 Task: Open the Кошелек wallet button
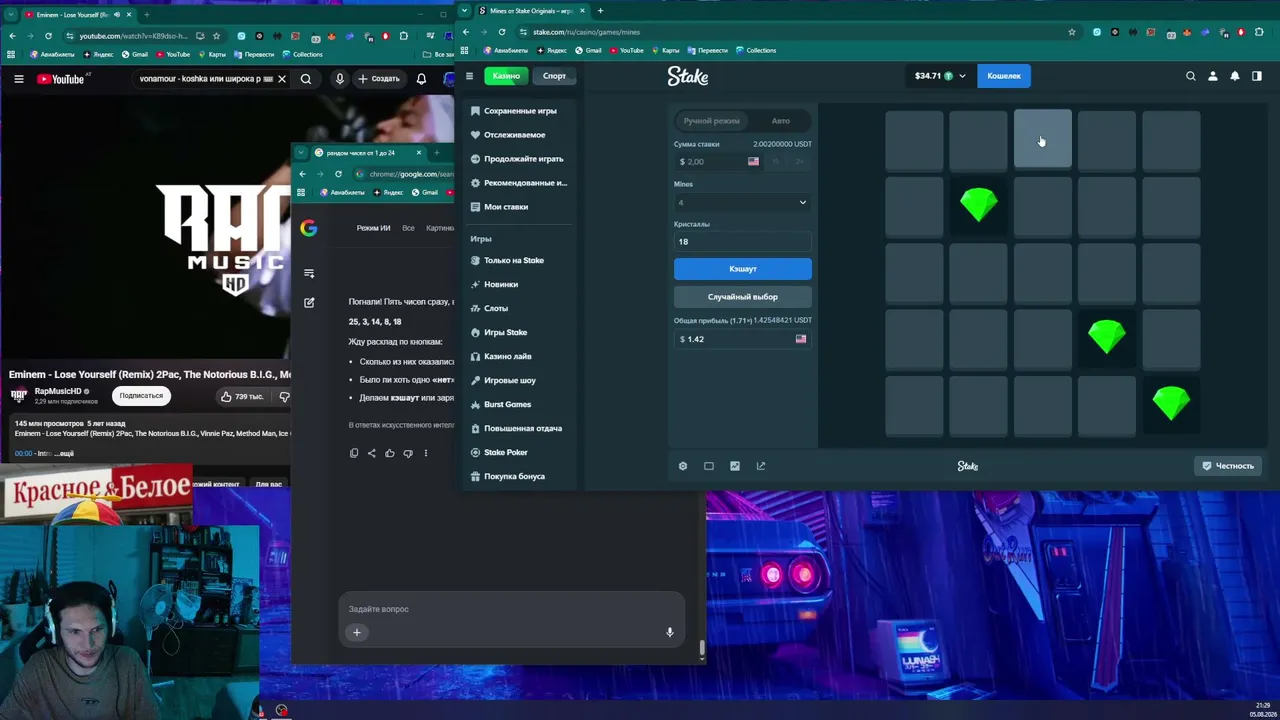[1004, 76]
